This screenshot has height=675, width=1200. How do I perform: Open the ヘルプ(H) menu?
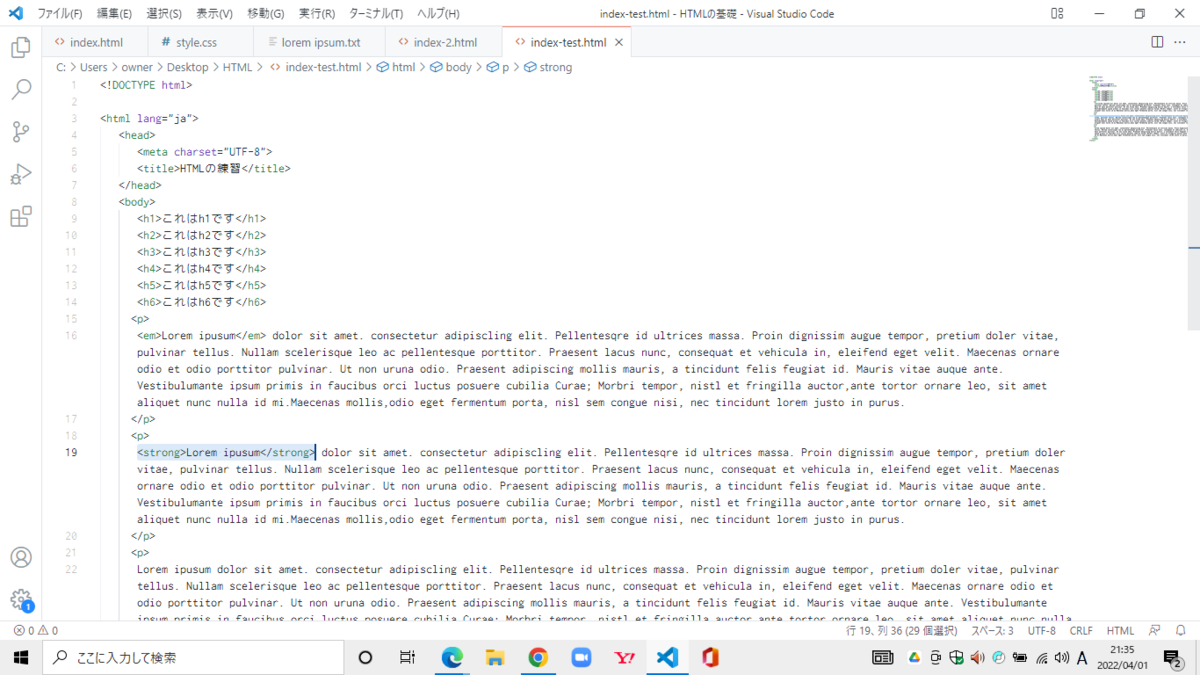coord(438,14)
